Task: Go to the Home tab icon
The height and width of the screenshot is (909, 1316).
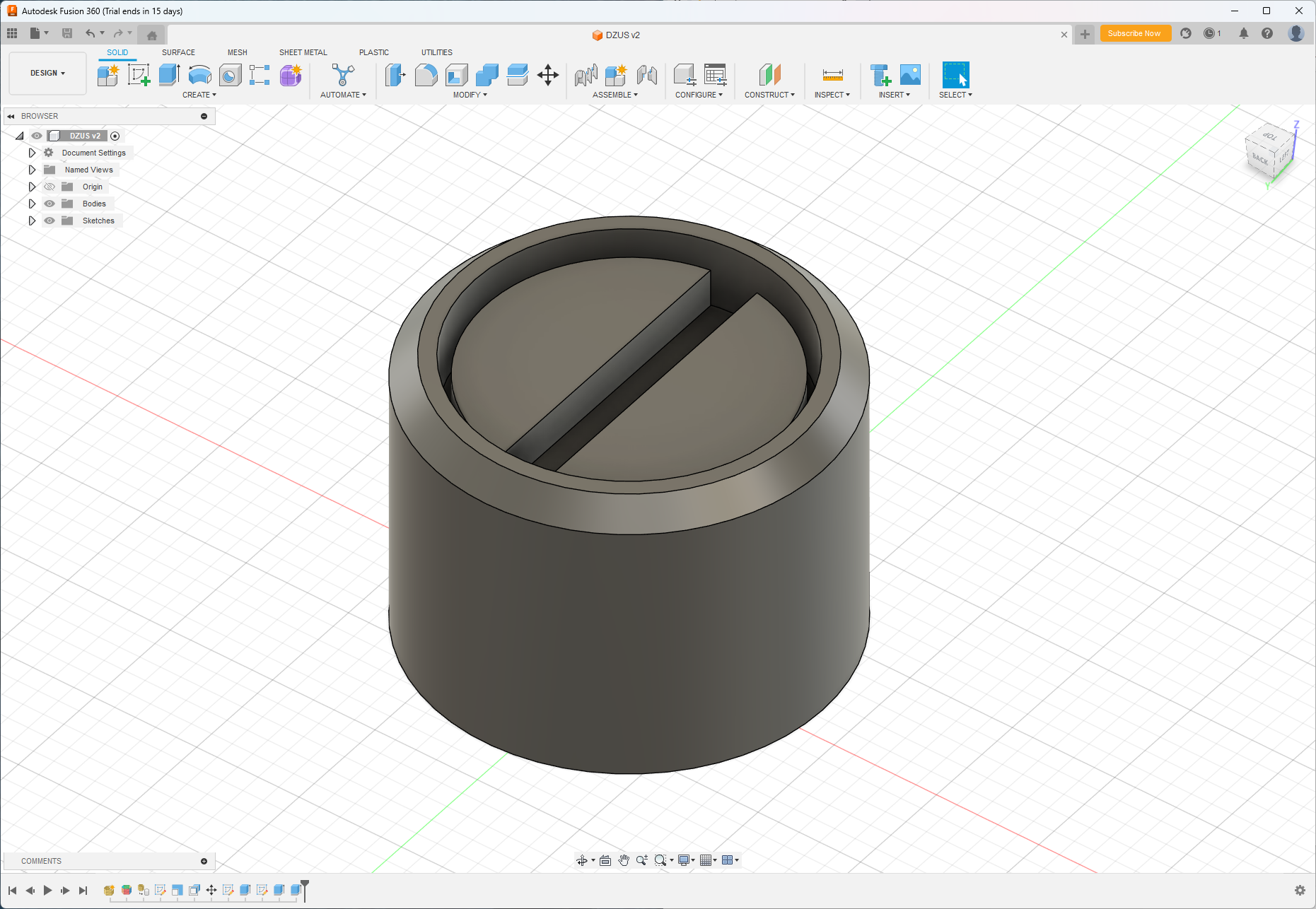Action: tap(151, 35)
